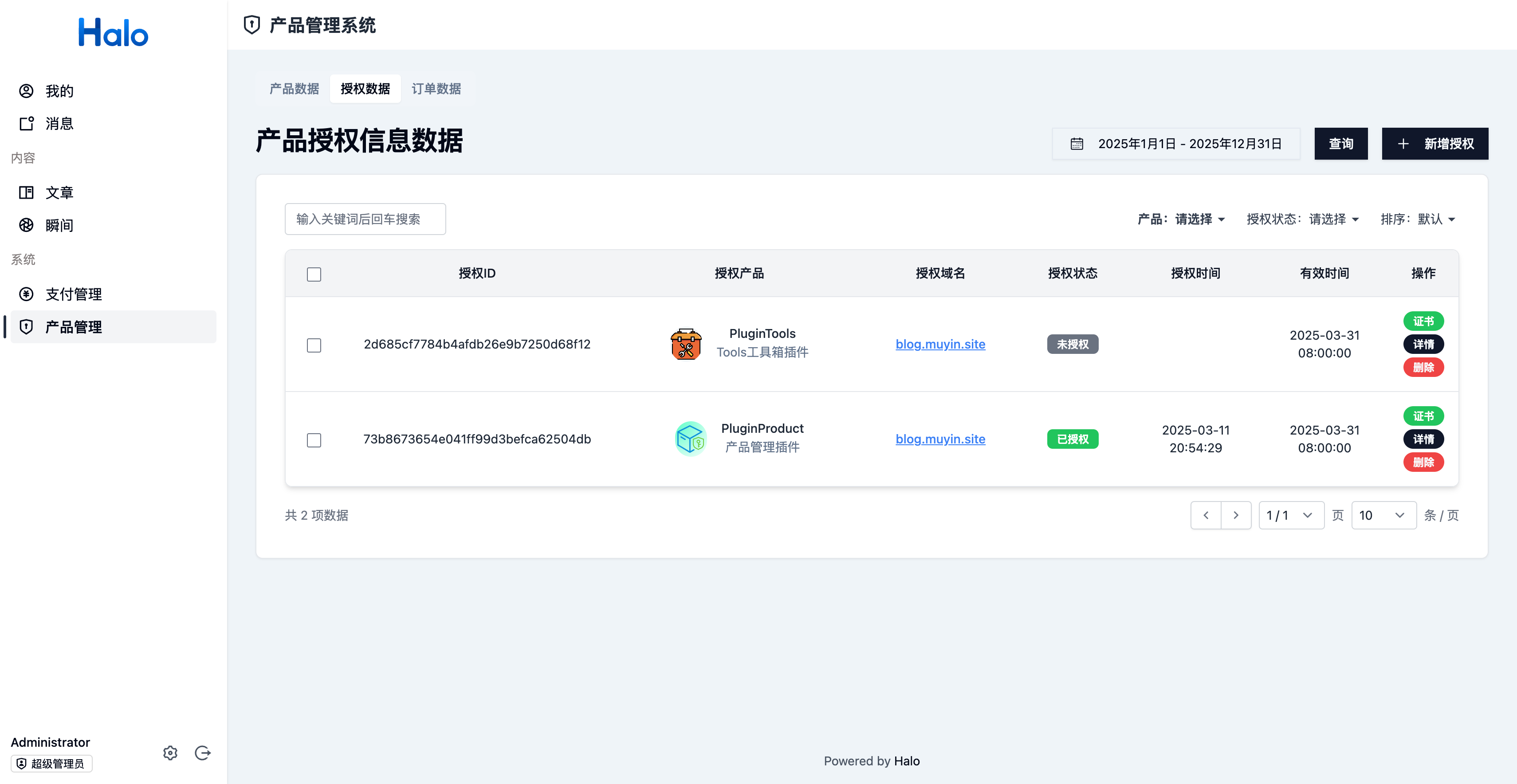Screen dimensions: 1517x784
Task: Click the 新增授权 button
Action: 1434,144
